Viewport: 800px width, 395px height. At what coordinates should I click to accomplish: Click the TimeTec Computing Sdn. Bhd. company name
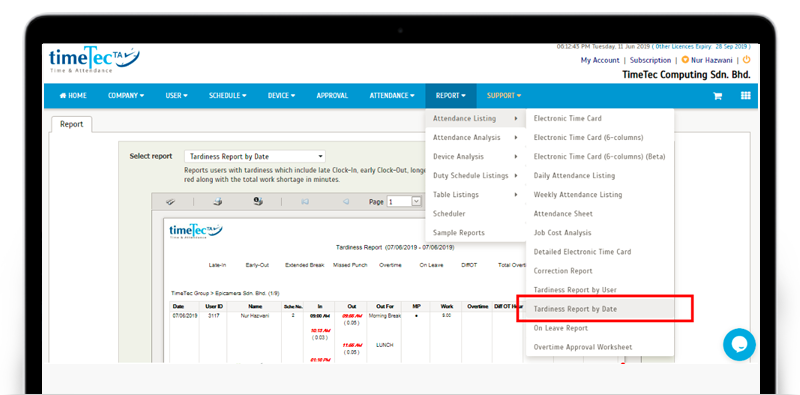[686, 75]
